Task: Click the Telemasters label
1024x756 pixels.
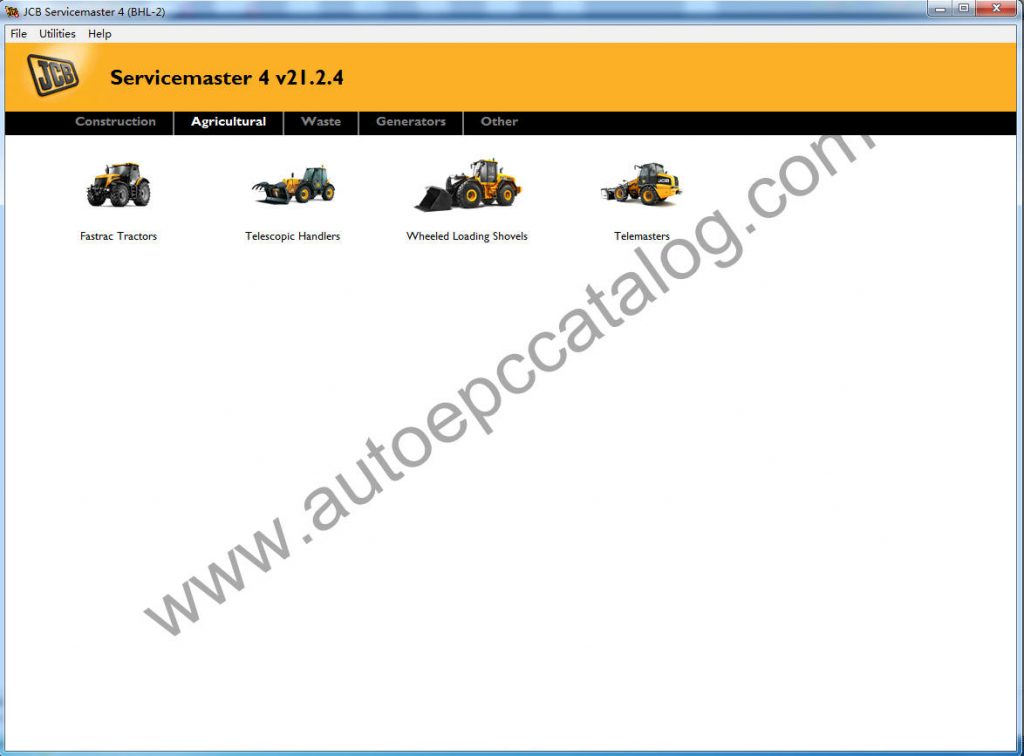Action: click(x=641, y=236)
